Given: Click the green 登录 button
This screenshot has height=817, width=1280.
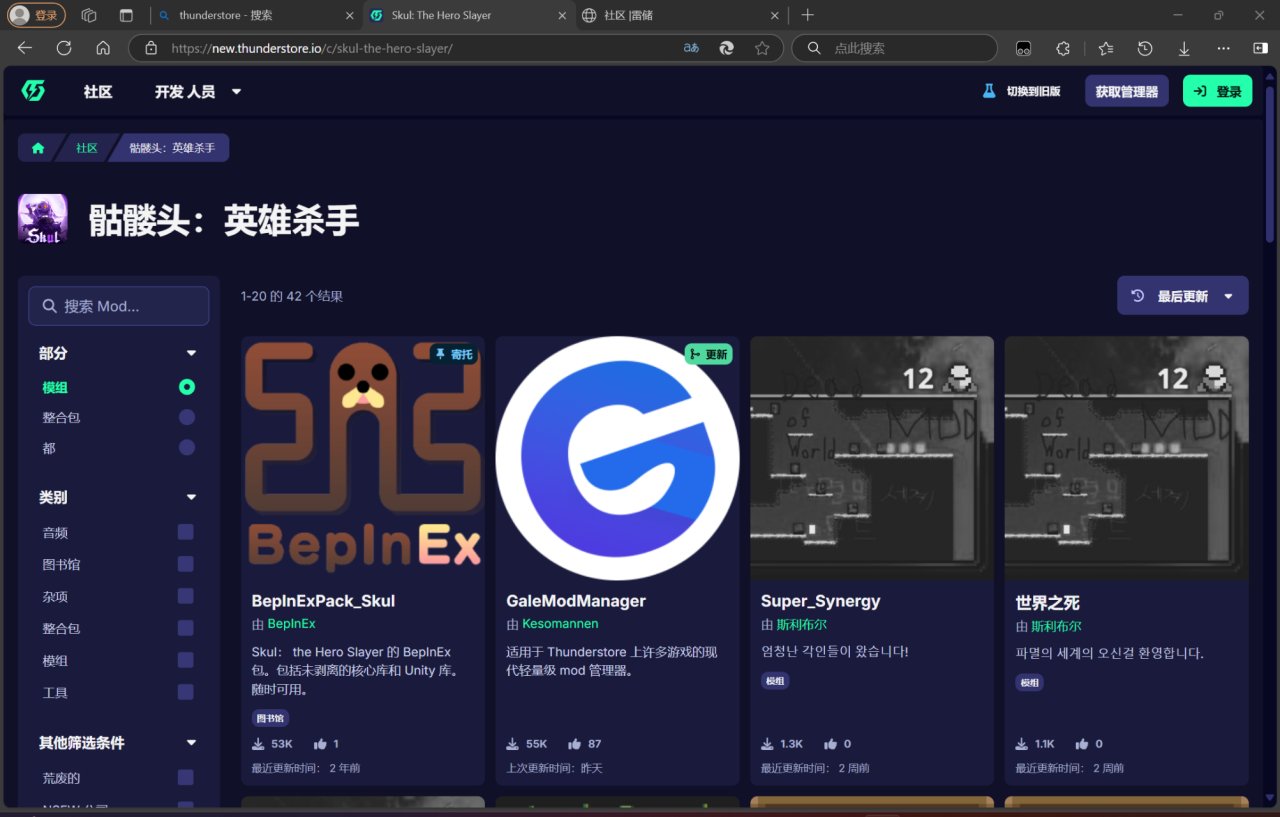Looking at the screenshot, I should 1217,91.
